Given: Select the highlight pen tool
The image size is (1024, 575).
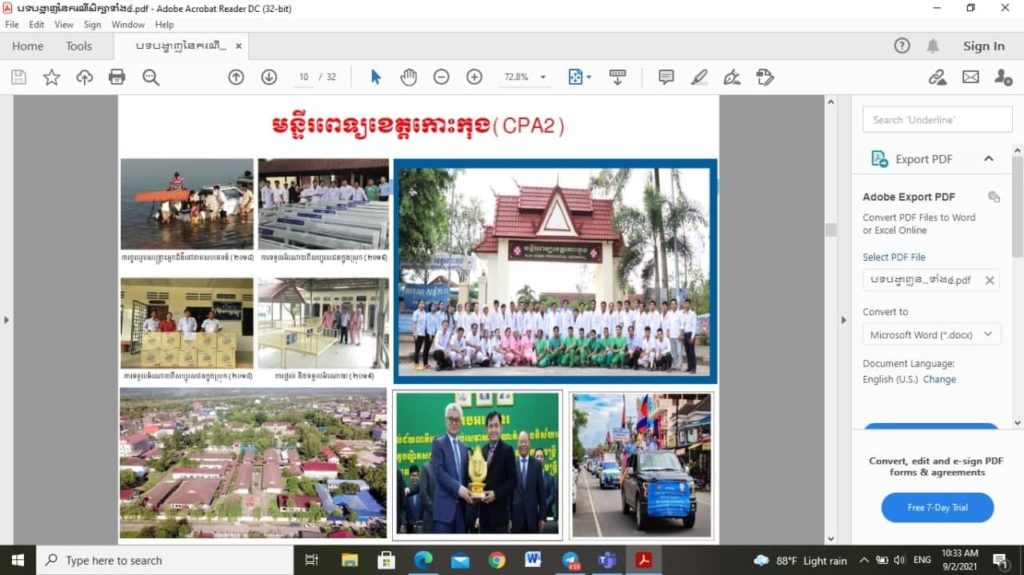Looking at the screenshot, I should point(699,77).
